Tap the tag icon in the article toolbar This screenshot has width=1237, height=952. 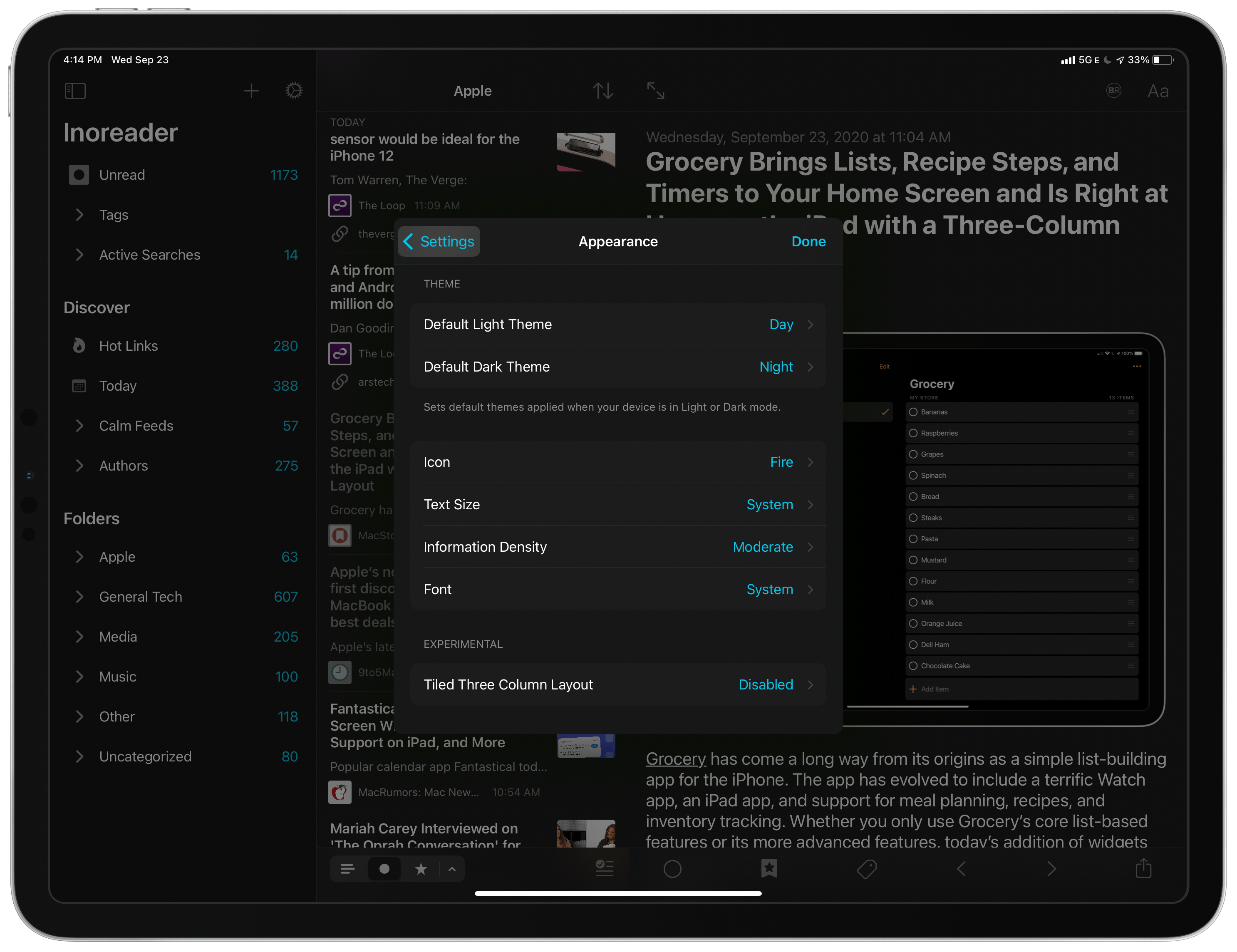click(867, 868)
